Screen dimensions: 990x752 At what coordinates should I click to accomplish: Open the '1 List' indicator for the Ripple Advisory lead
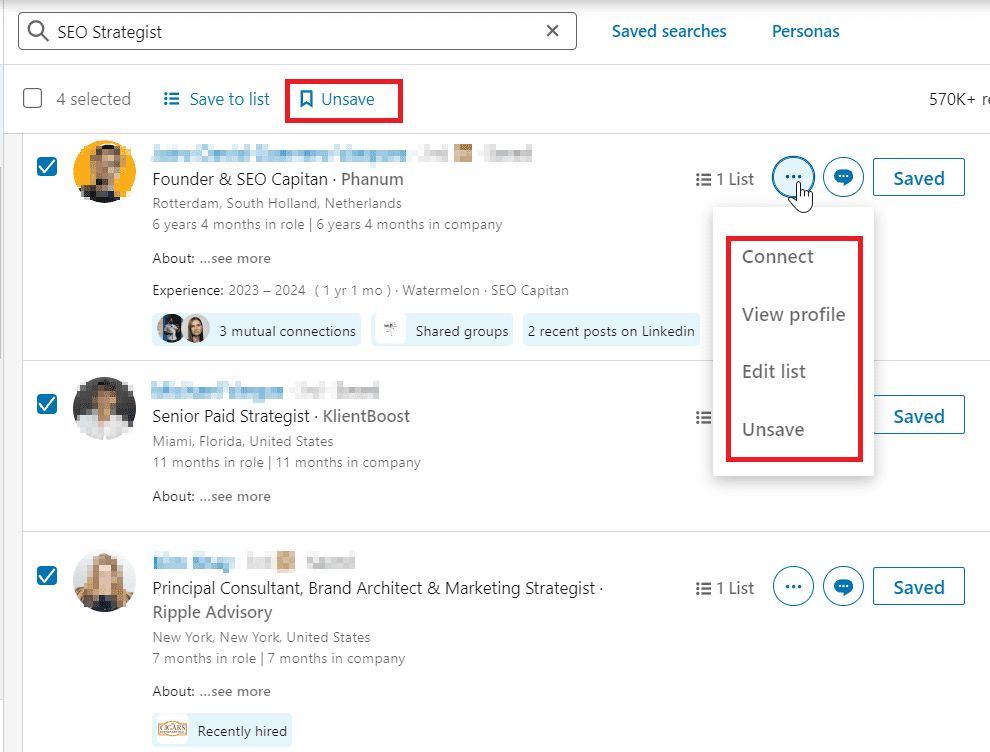[x=725, y=588]
